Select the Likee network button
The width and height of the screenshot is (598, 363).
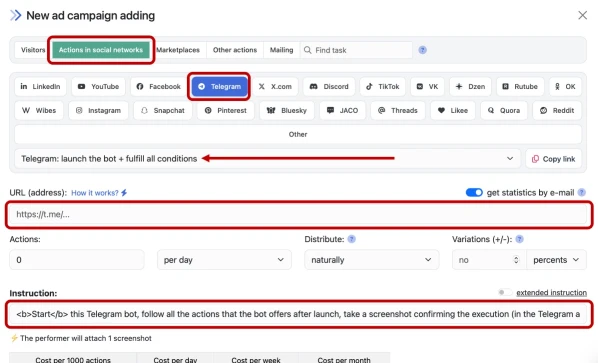click(x=453, y=111)
